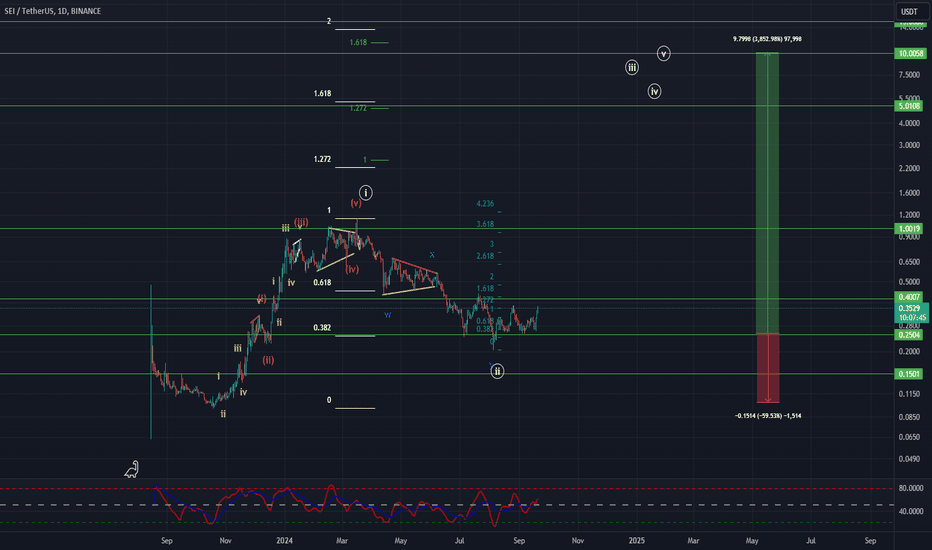The image size is (932, 550).
Task: Click the 5.0108 price line label
Action: [x=909, y=106]
